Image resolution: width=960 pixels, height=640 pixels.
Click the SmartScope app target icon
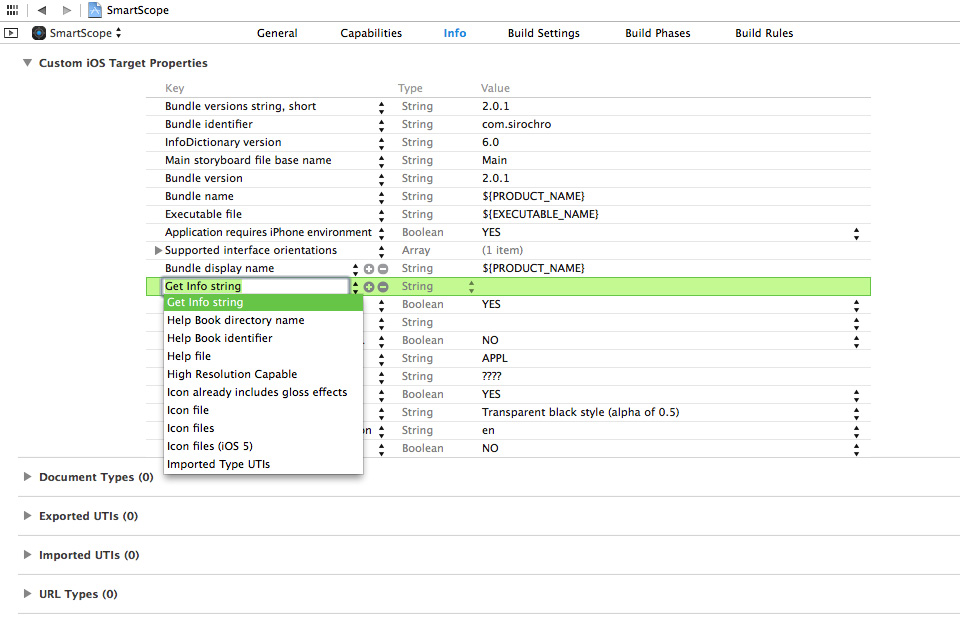pyautogui.click(x=37, y=32)
